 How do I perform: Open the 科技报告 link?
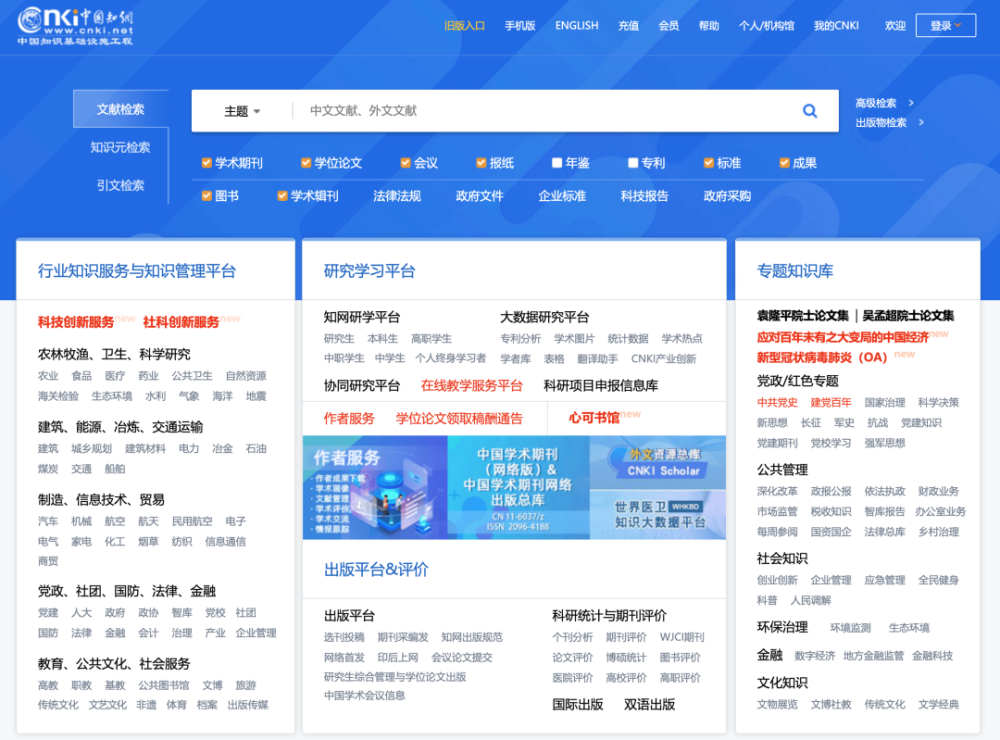click(x=645, y=196)
